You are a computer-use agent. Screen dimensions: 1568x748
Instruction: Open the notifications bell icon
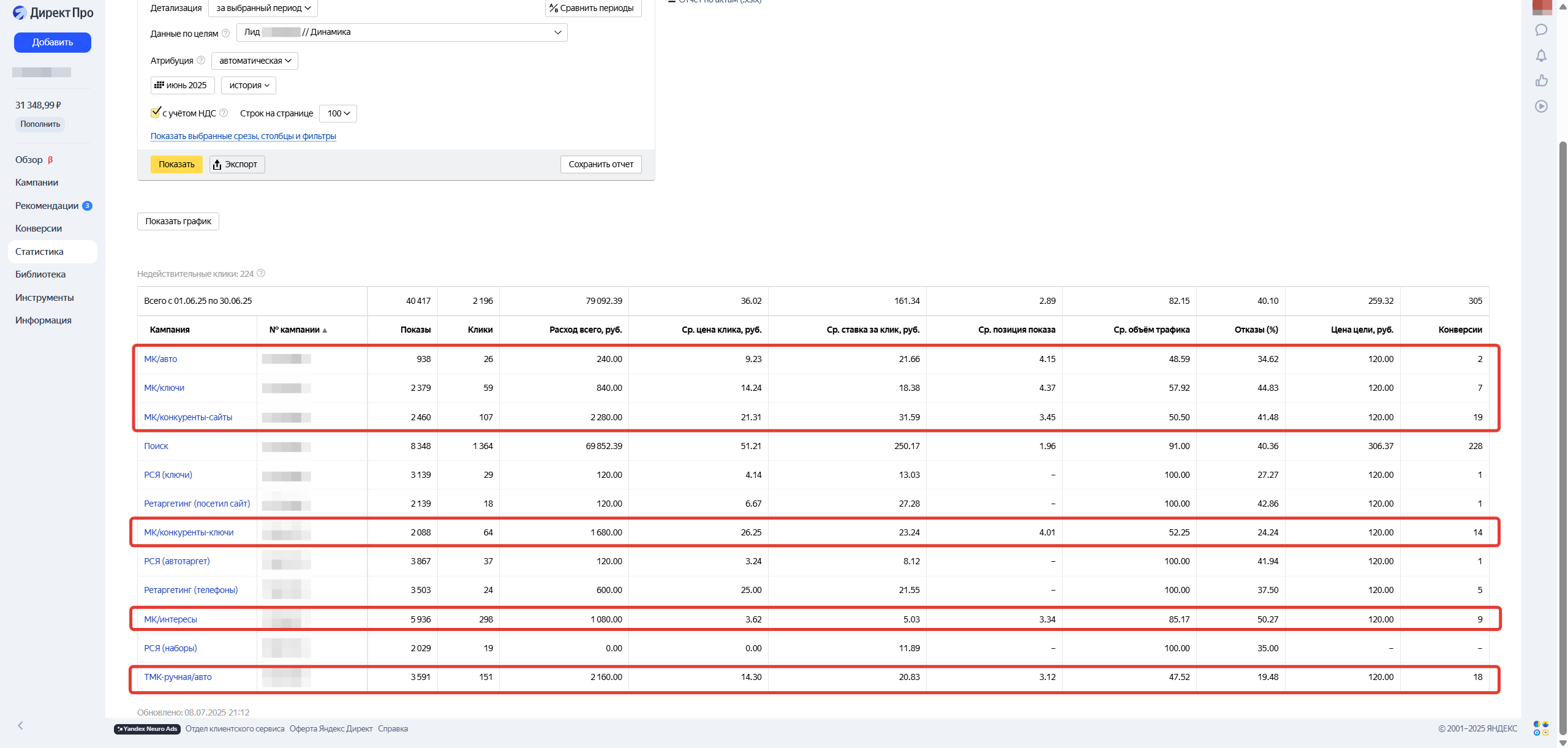[1541, 56]
